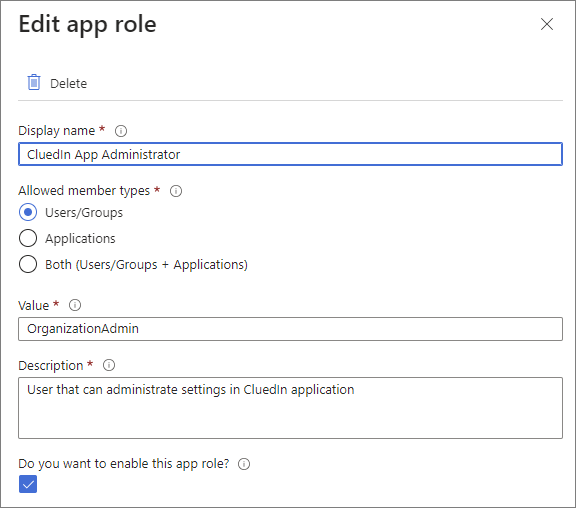The image size is (576, 508).
Task: Click the 'Display name' label
Action: (x=57, y=131)
